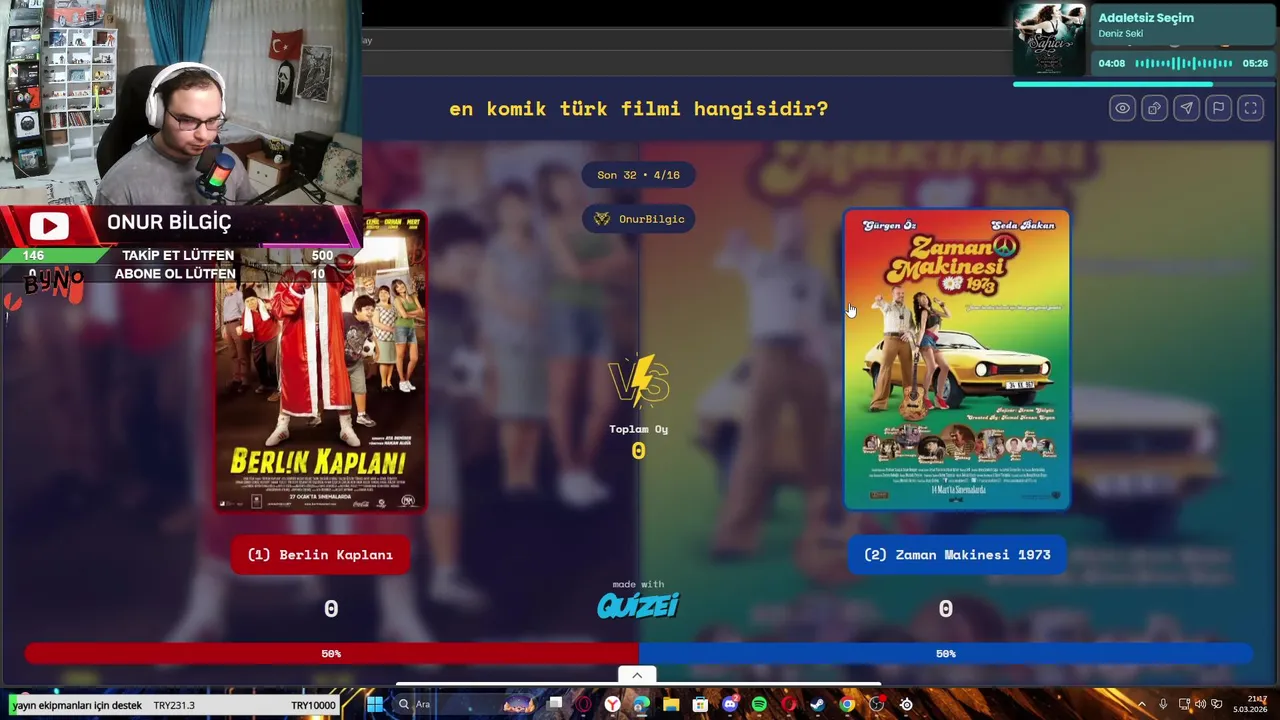Click the Berlin Kaplanı vote count 0
The width and height of the screenshot is (1280, 720).
click(331, 609)
